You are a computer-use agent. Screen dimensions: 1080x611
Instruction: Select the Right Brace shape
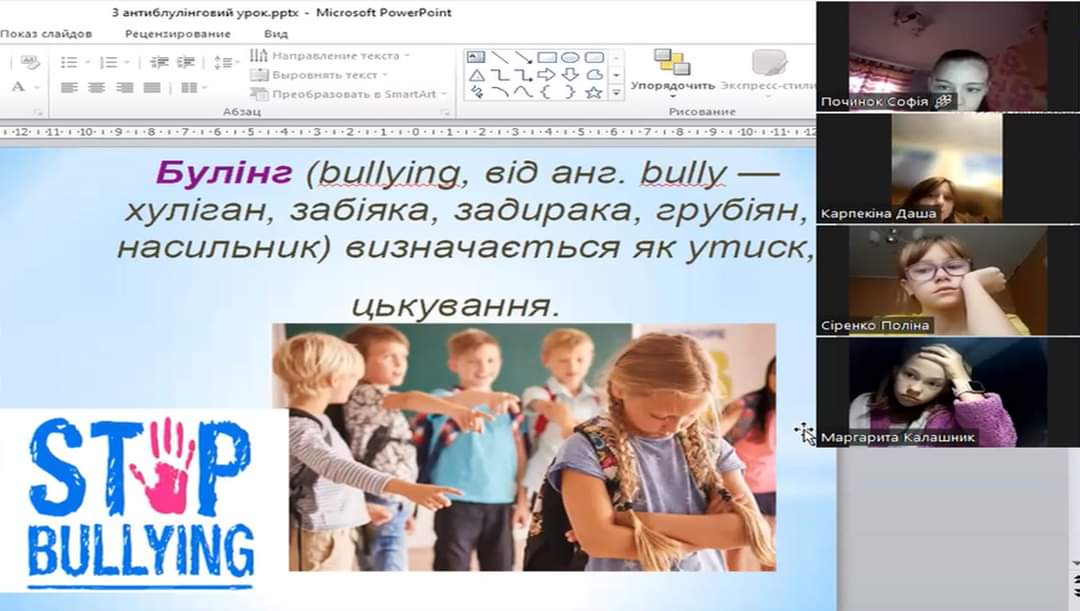pyautogui.click(x=570, y=92)
